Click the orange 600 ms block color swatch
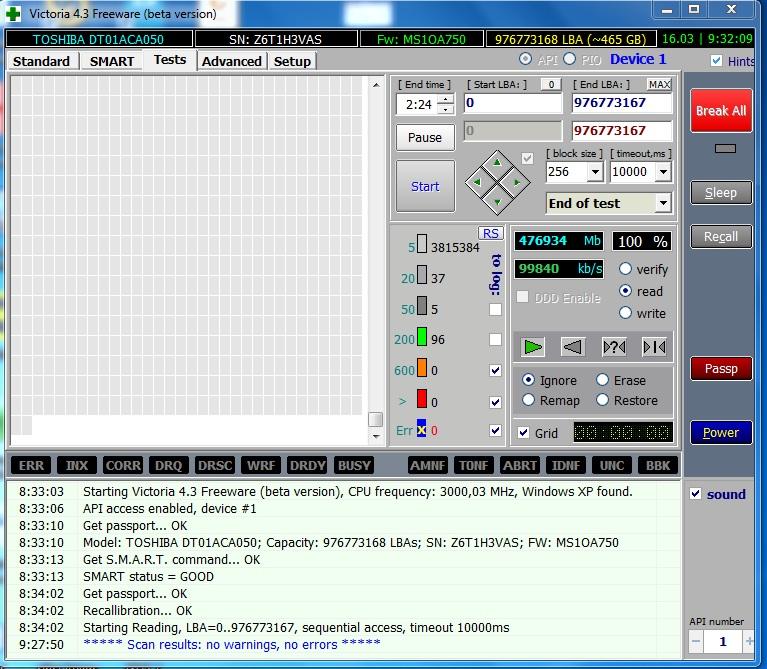This screenshot has height=669, width=767. (x=422, y=368)
